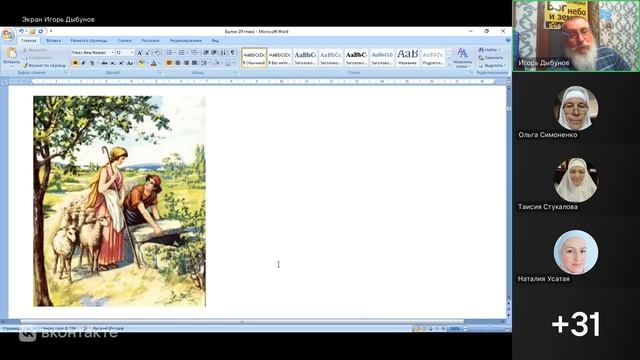640x360 pixels.
Task: Toggle italic formatting
Action: (x=83, y=63)
